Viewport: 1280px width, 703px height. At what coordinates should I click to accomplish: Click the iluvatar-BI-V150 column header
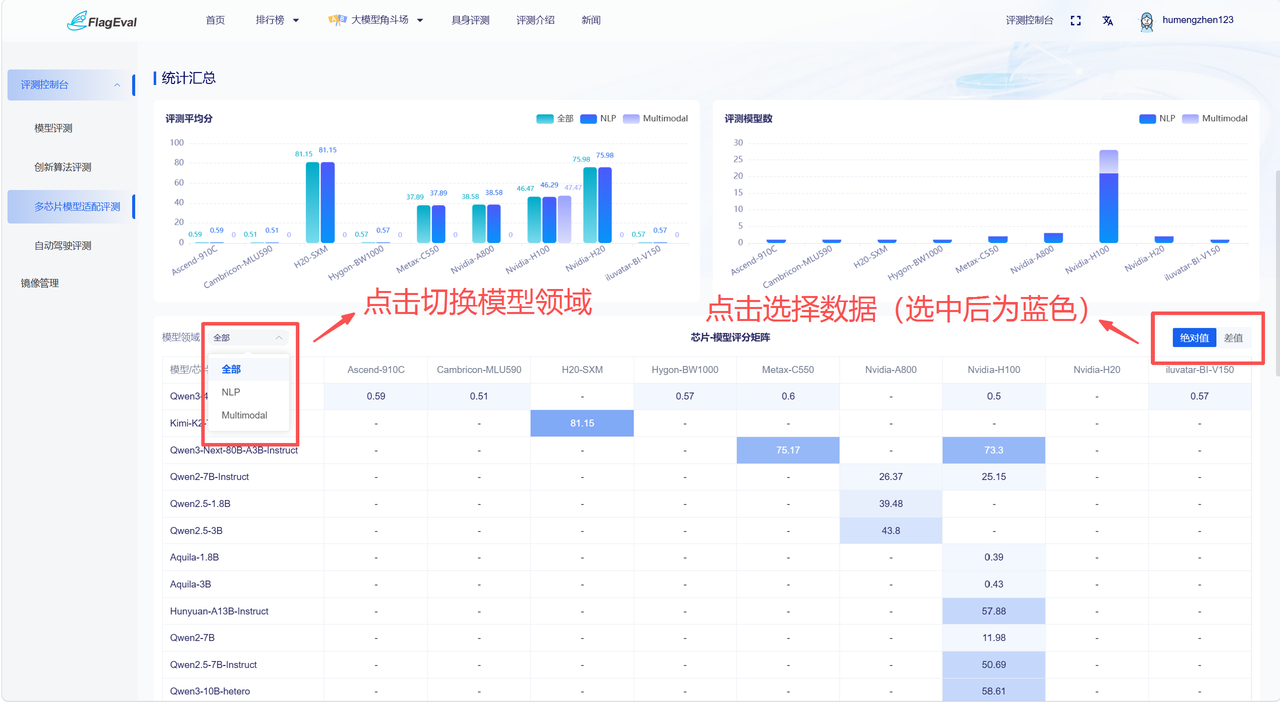coord(1200,370)
